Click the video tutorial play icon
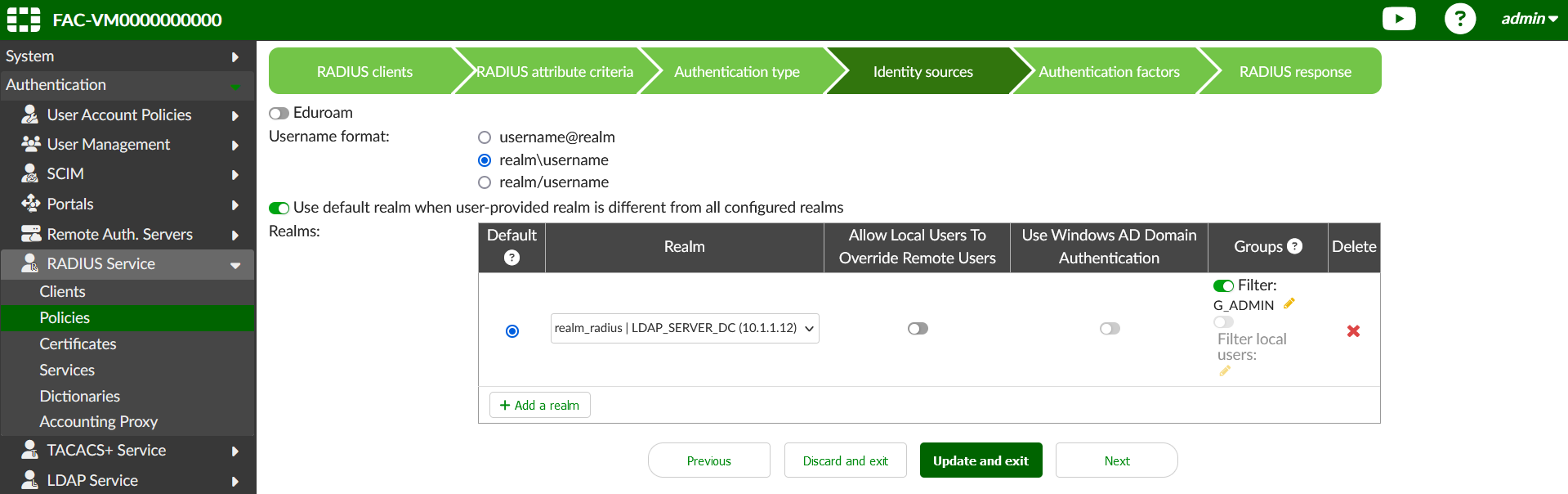This screenshot has height=494, width=1568. click(1398, 19)
